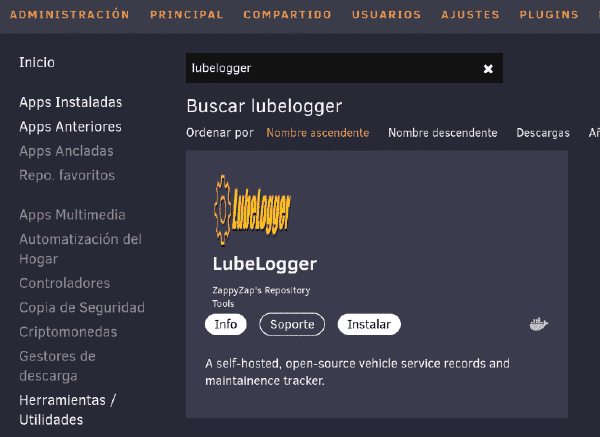Screen dimensions: 600x437
Task: Click ZappyZap's Repository text
Action: click(x=261, y=290)
